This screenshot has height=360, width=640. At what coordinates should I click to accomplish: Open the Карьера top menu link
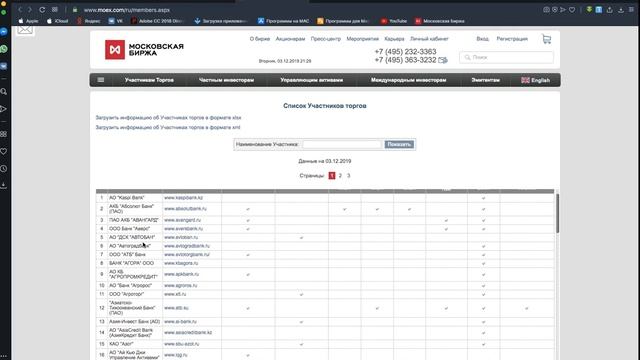[x=394, y=39]
